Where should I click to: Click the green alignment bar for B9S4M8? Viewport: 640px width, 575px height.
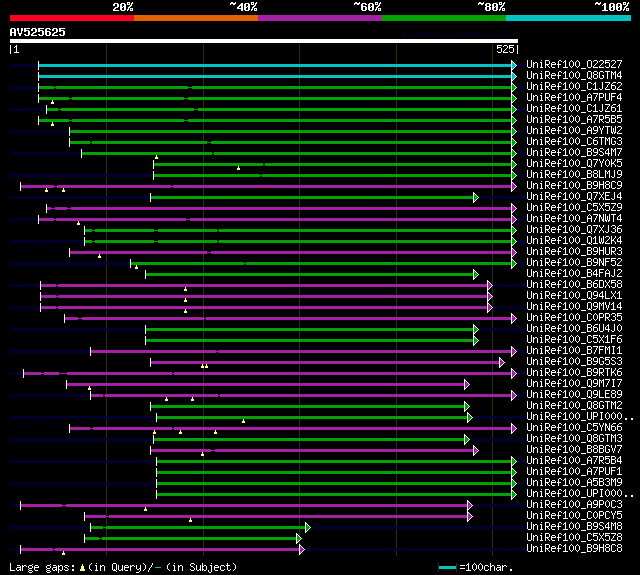pos(198,528)
